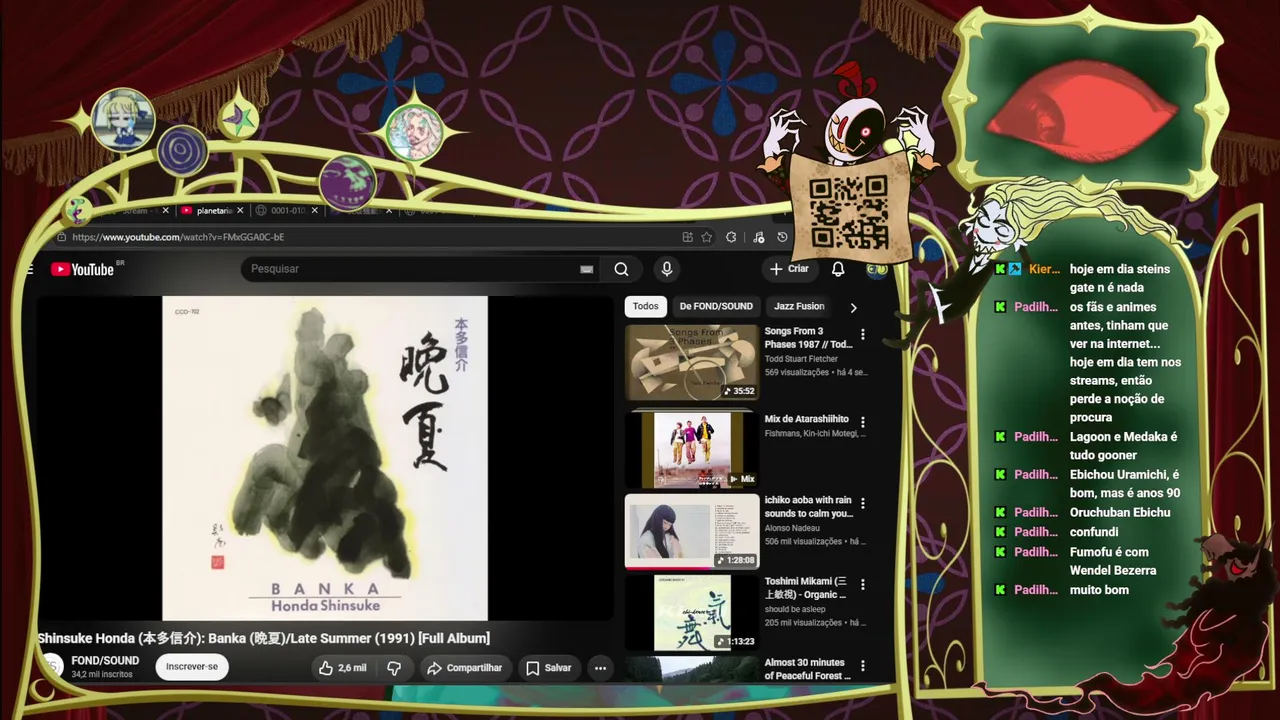Select the De FOND/SOUND filter chip
Image resolution: width=1280 pixels, height=720 pixels.
point(716,306)
